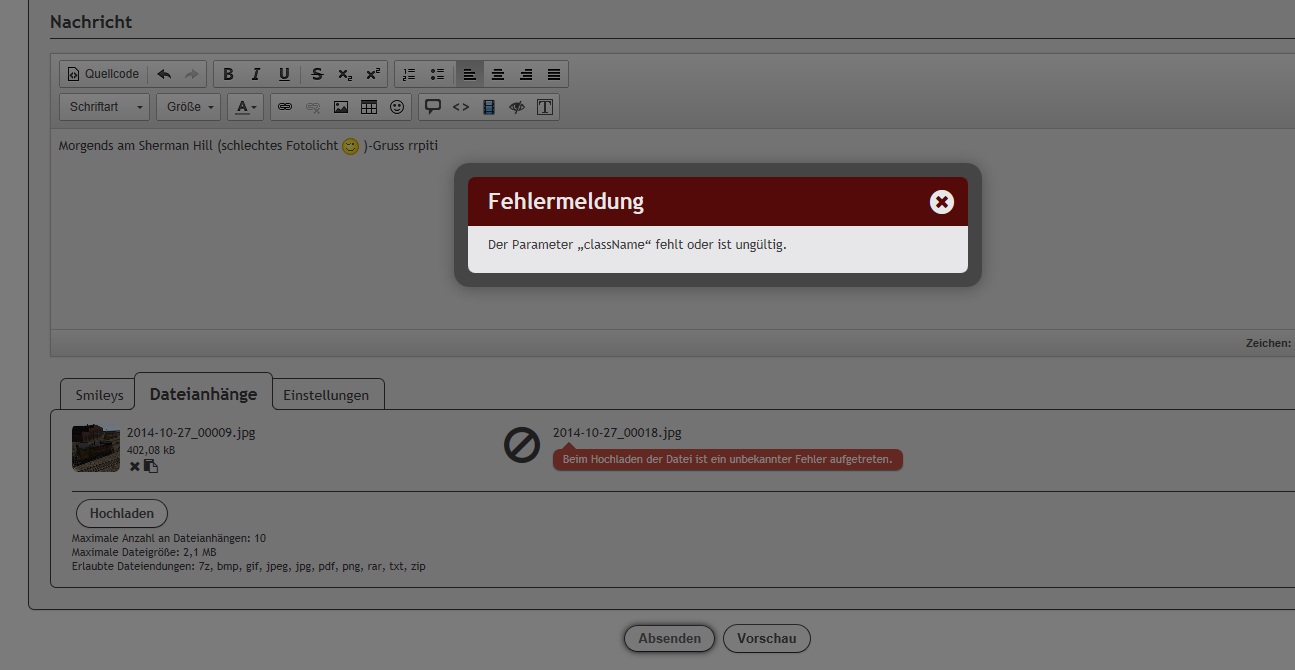The width and height of the screenshot is (1295, 670).
Task: Align text left
Action: point(469,74)
